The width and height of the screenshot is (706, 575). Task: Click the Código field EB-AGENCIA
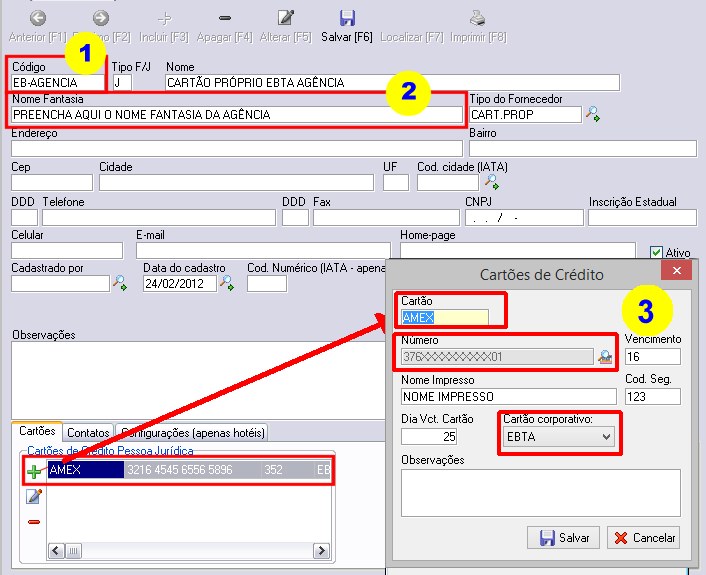coord(58,82)
